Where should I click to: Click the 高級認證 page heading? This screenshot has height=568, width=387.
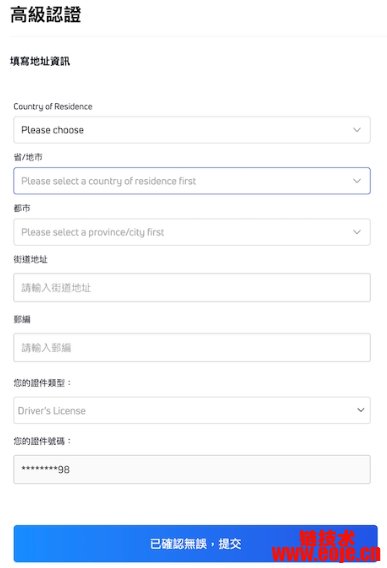(x=46, y=15)
